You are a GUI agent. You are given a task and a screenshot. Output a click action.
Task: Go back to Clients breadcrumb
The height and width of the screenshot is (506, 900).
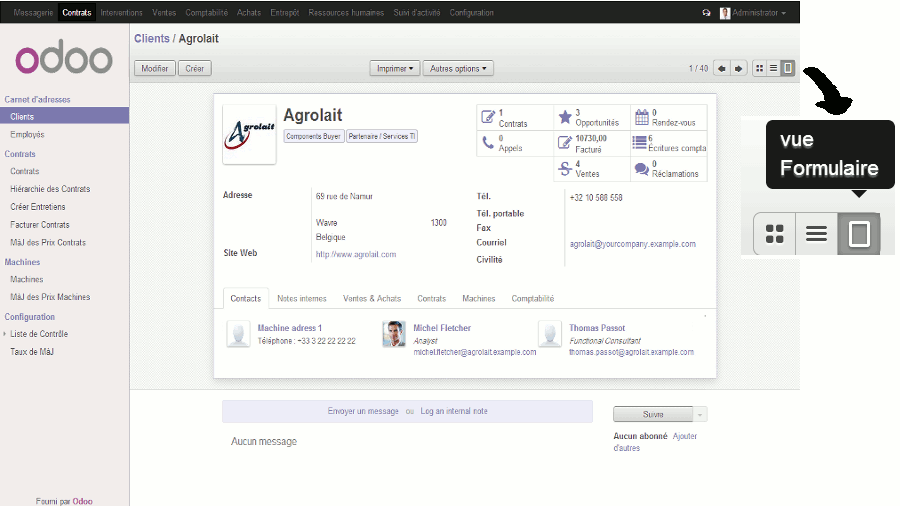(x=152, y=38)
